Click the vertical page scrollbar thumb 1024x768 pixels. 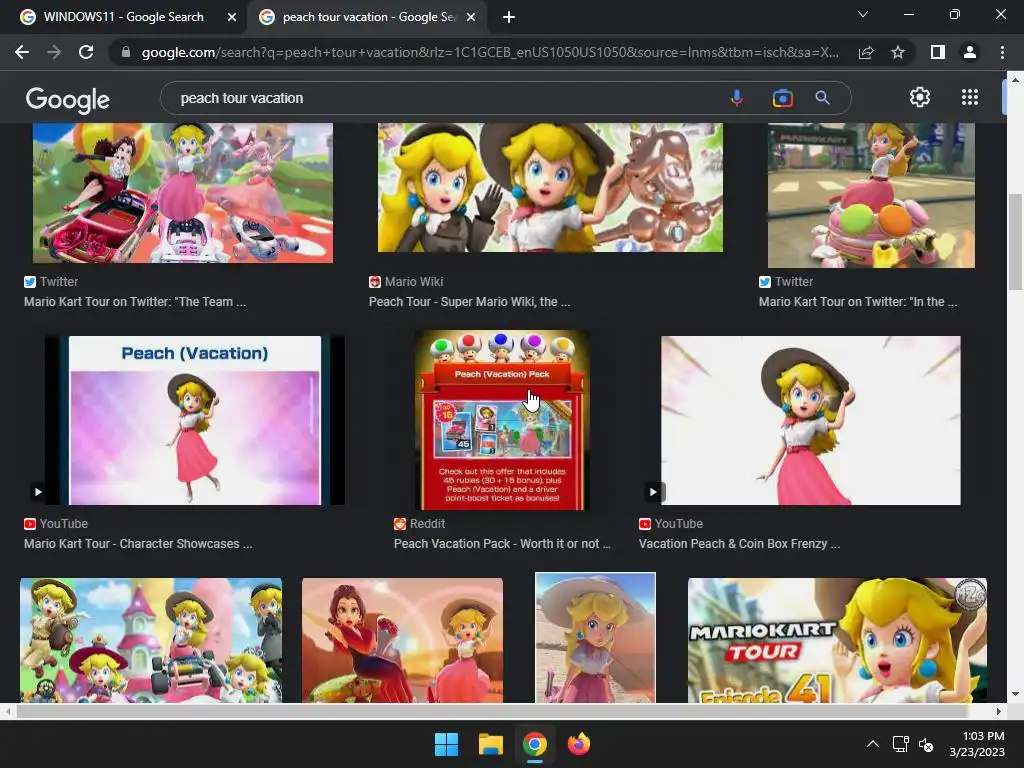click(x=1015, y=242)
